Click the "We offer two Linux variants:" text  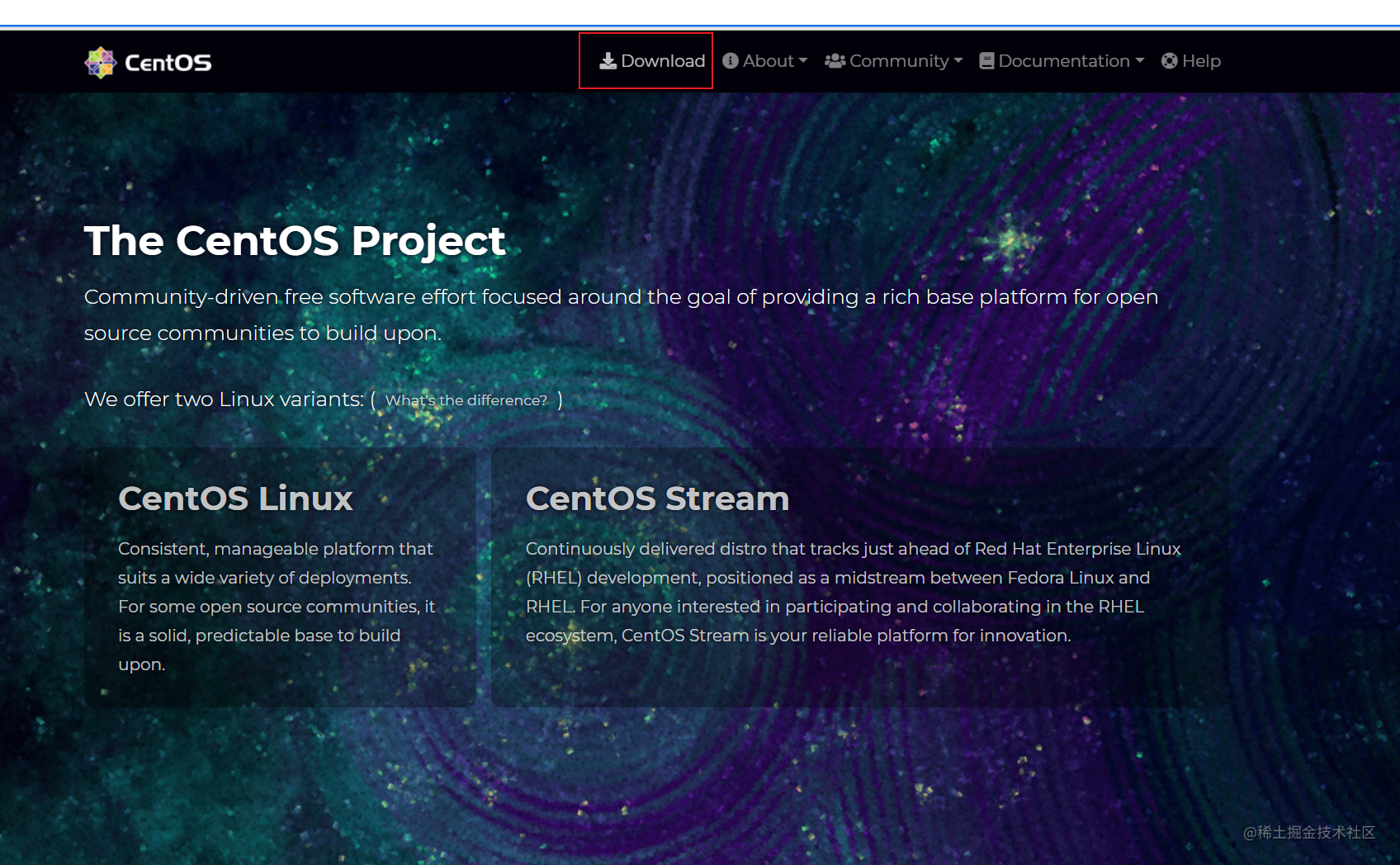coord(224,399)
